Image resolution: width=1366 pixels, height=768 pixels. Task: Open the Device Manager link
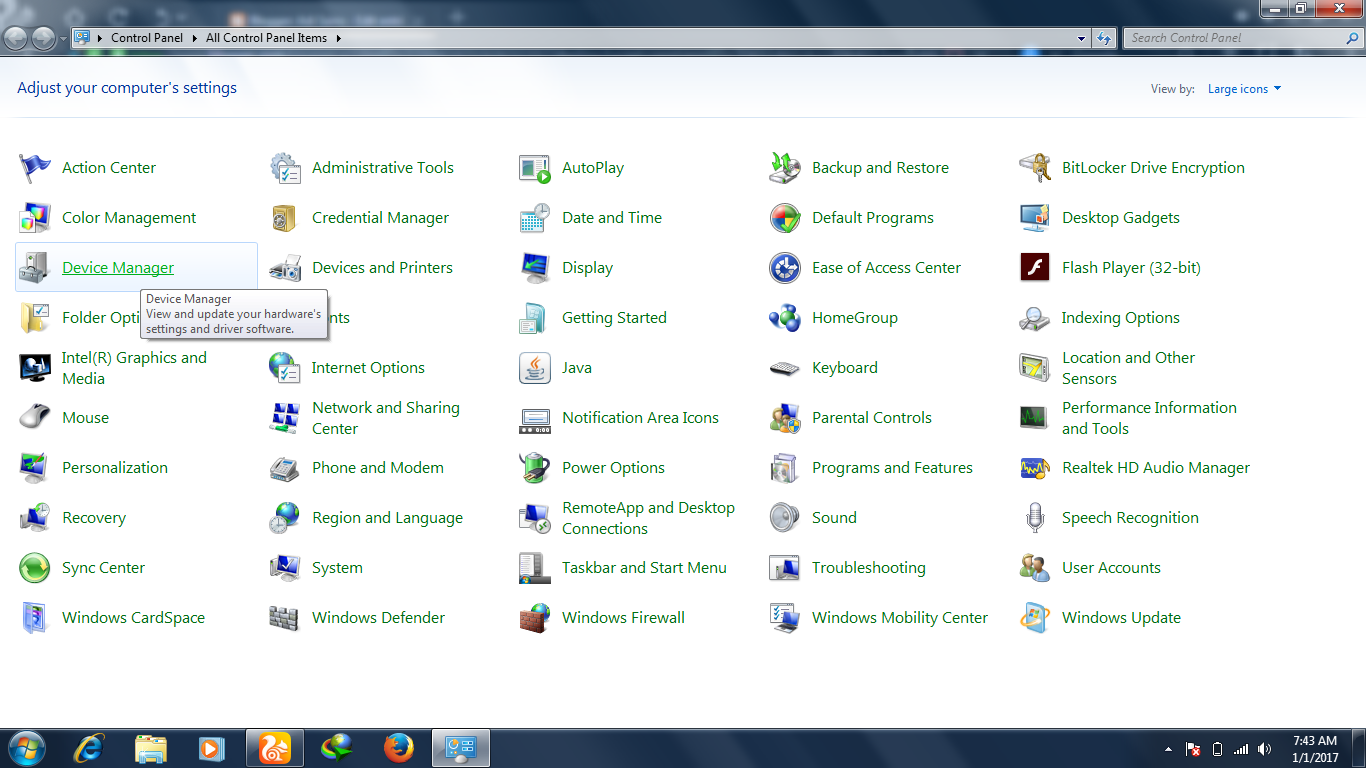(118, 268)
